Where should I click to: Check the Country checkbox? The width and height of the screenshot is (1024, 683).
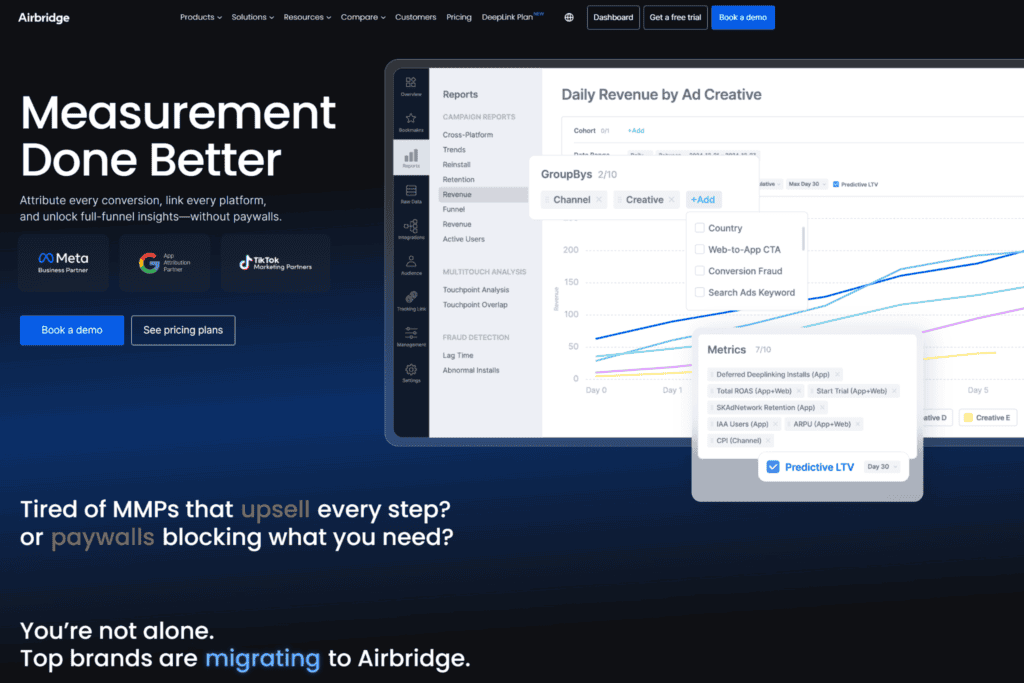[x=700, y=228]
